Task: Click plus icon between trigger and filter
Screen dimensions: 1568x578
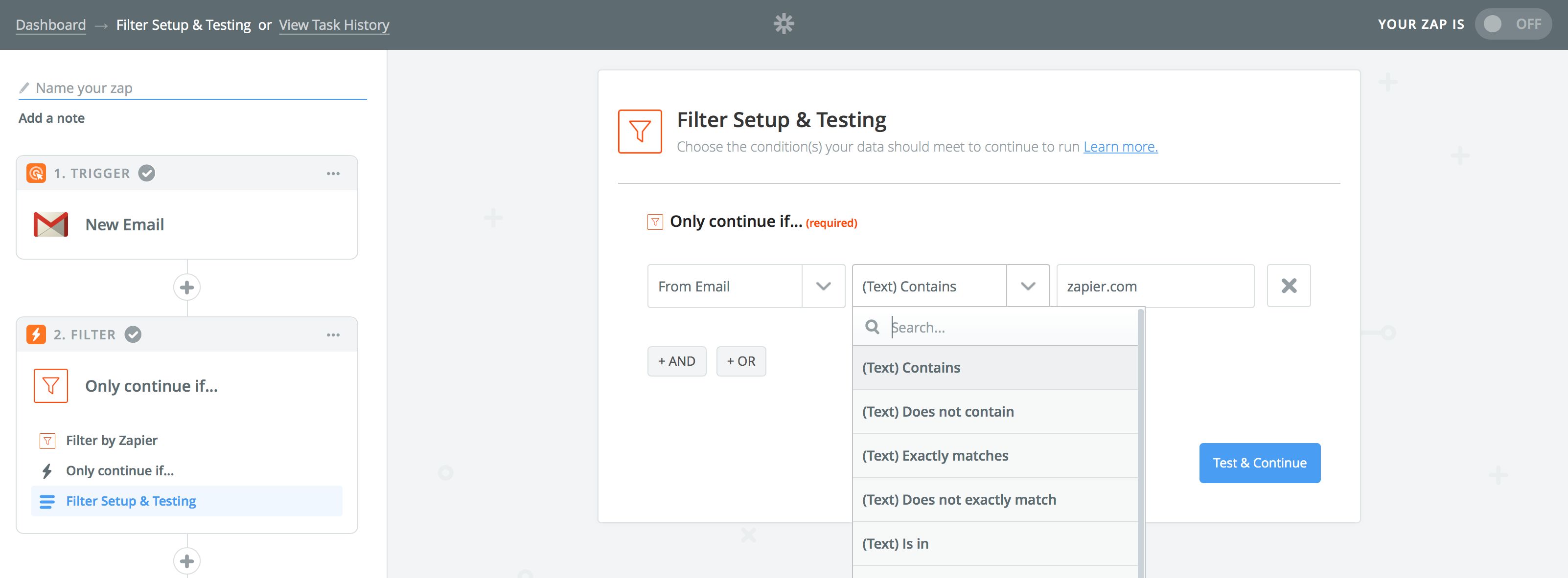Action: point(187,287)
